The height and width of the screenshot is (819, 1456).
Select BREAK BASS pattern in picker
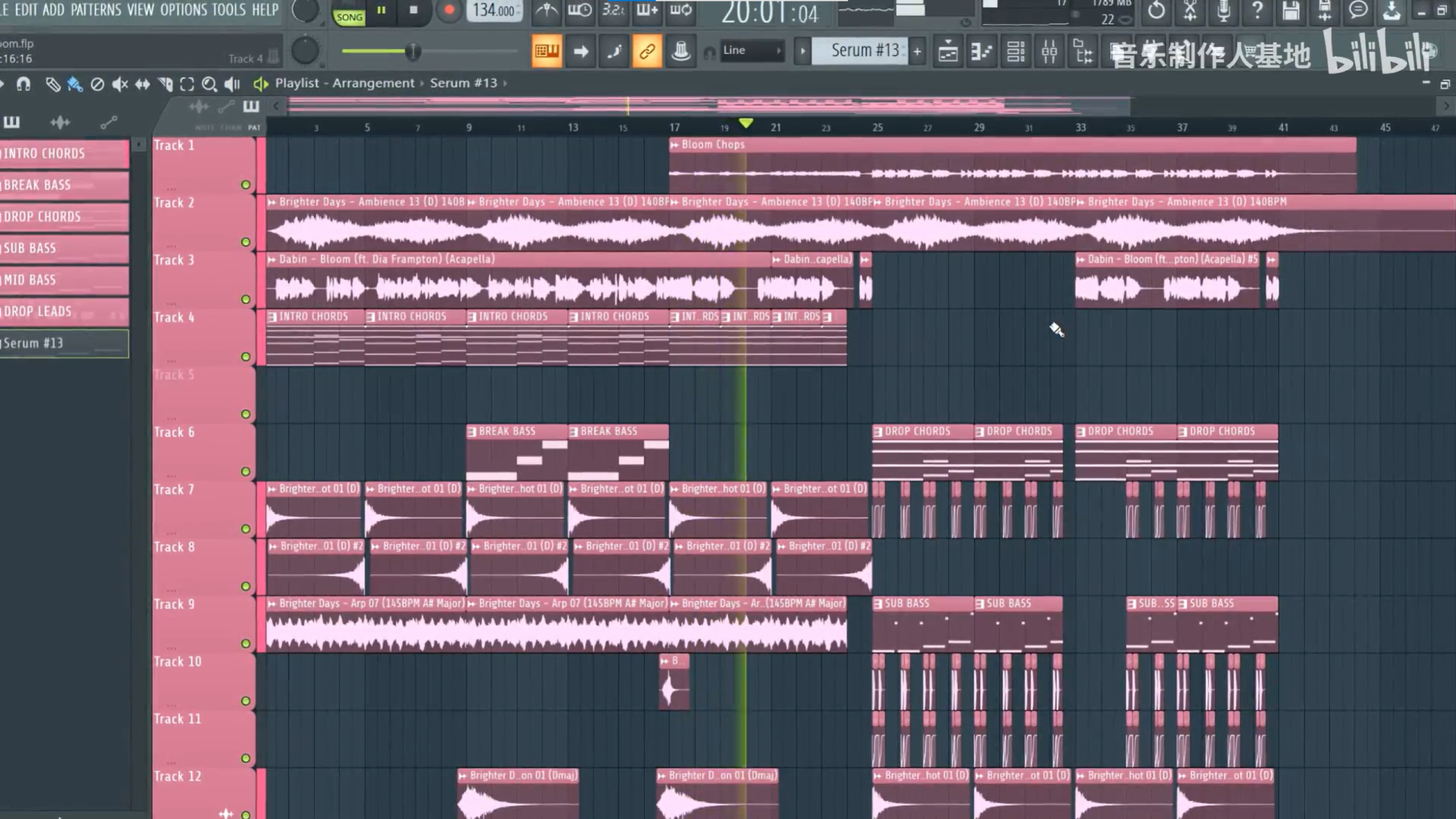(x=64, y=185)
